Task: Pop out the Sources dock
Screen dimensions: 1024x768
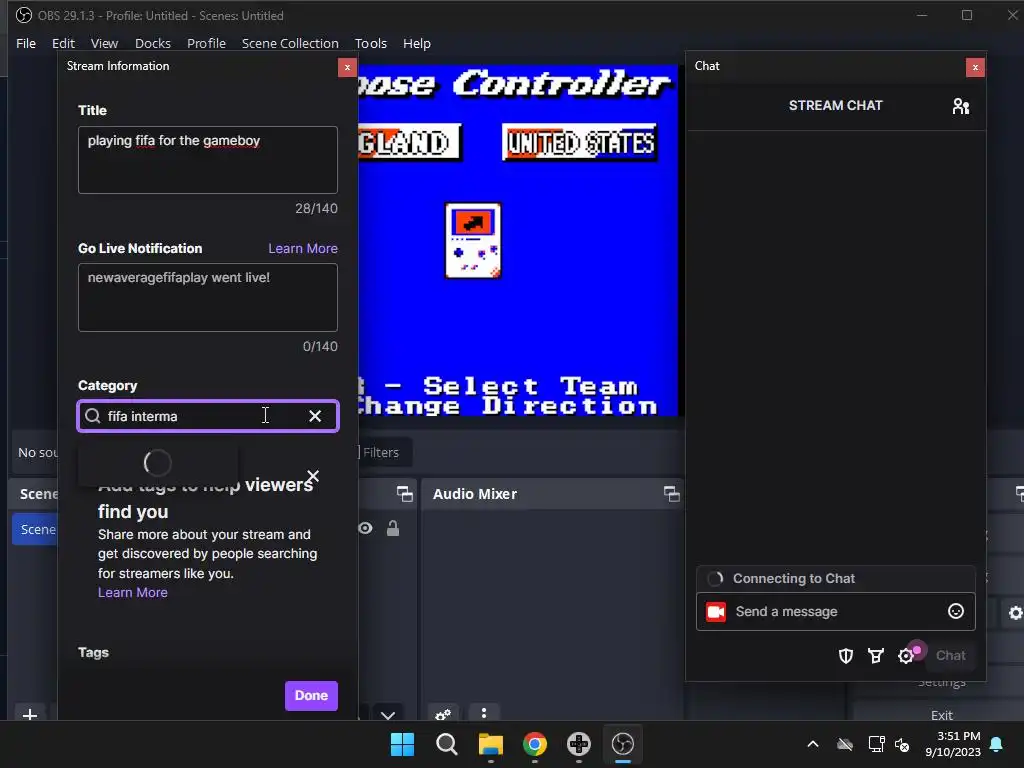Action: (405, 494)
